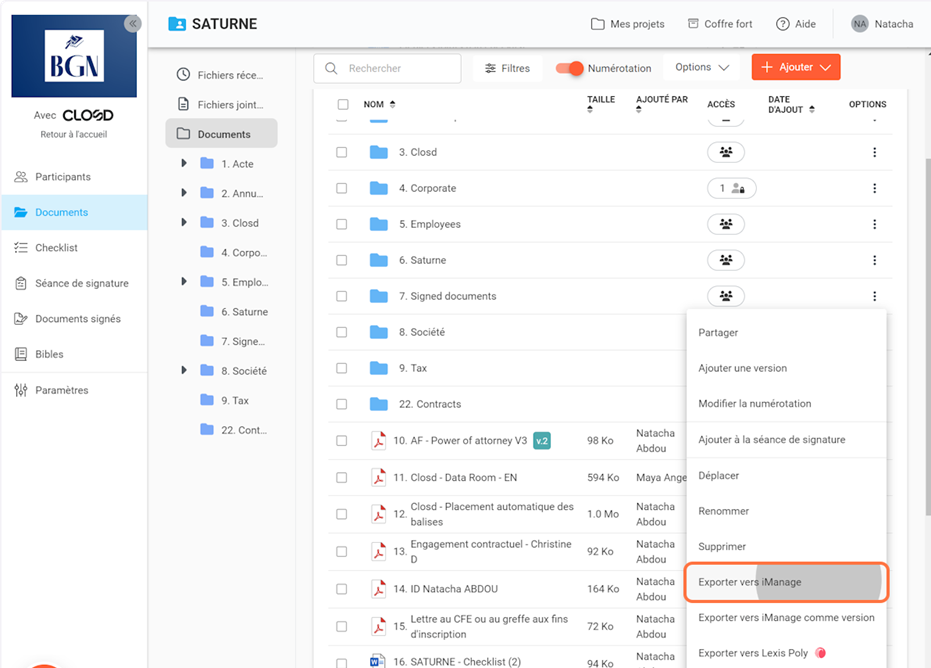The image size is (931, 668).
Task: Open Séance de signature in sidebar
Action: [x=81, y=283]
